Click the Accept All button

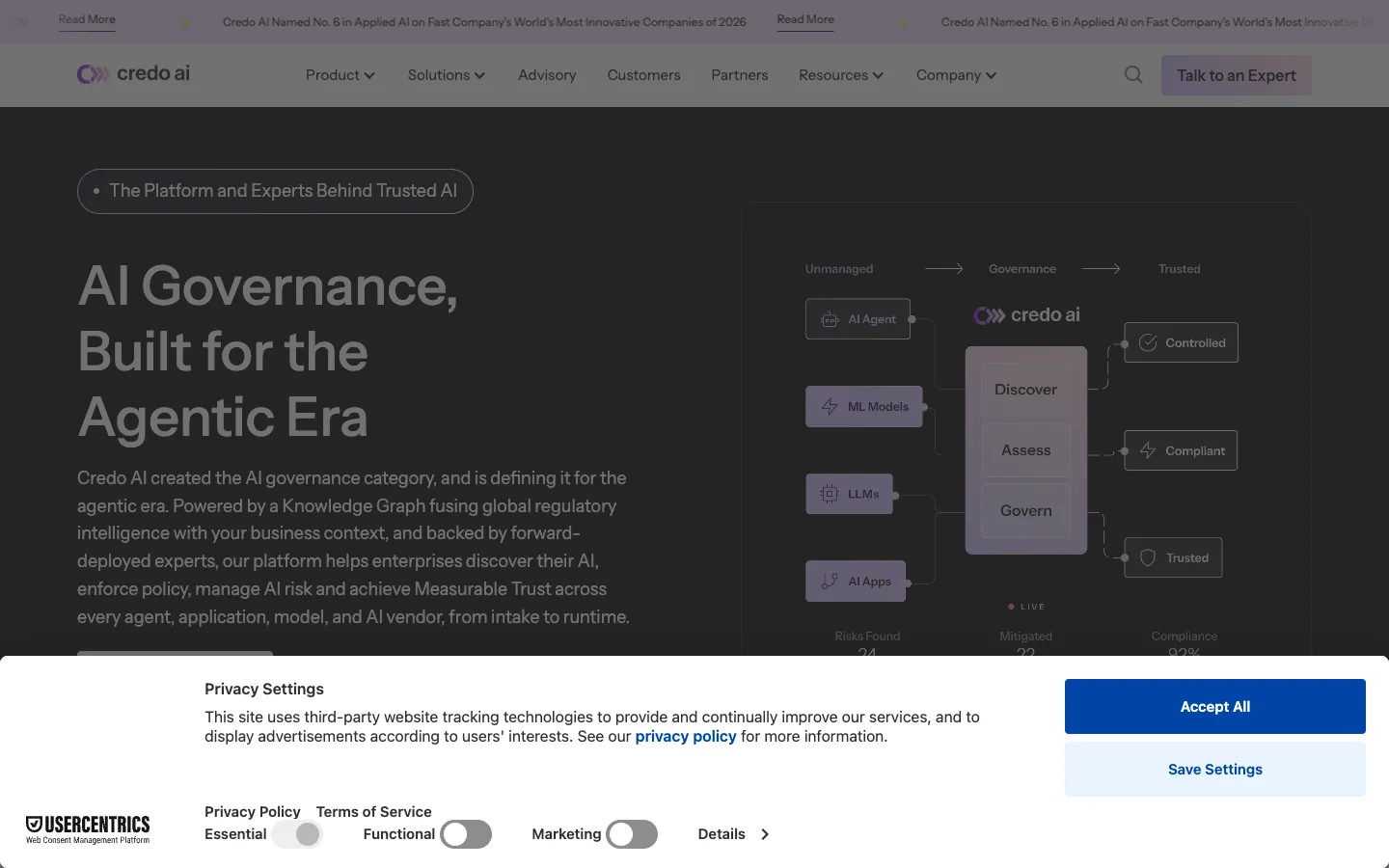pos(1215,706)
